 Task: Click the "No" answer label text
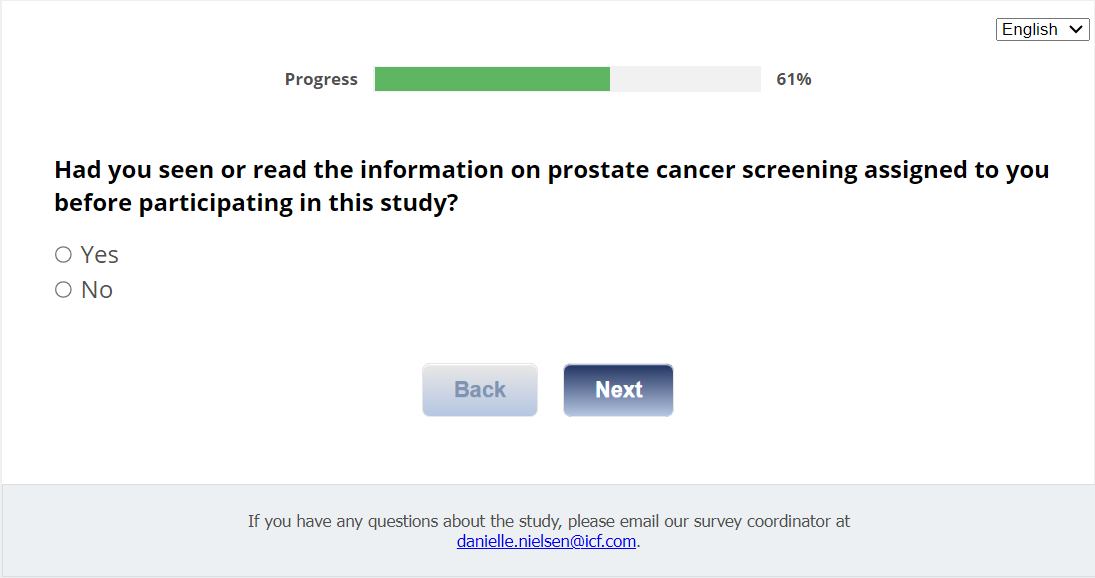coord(97,290)
